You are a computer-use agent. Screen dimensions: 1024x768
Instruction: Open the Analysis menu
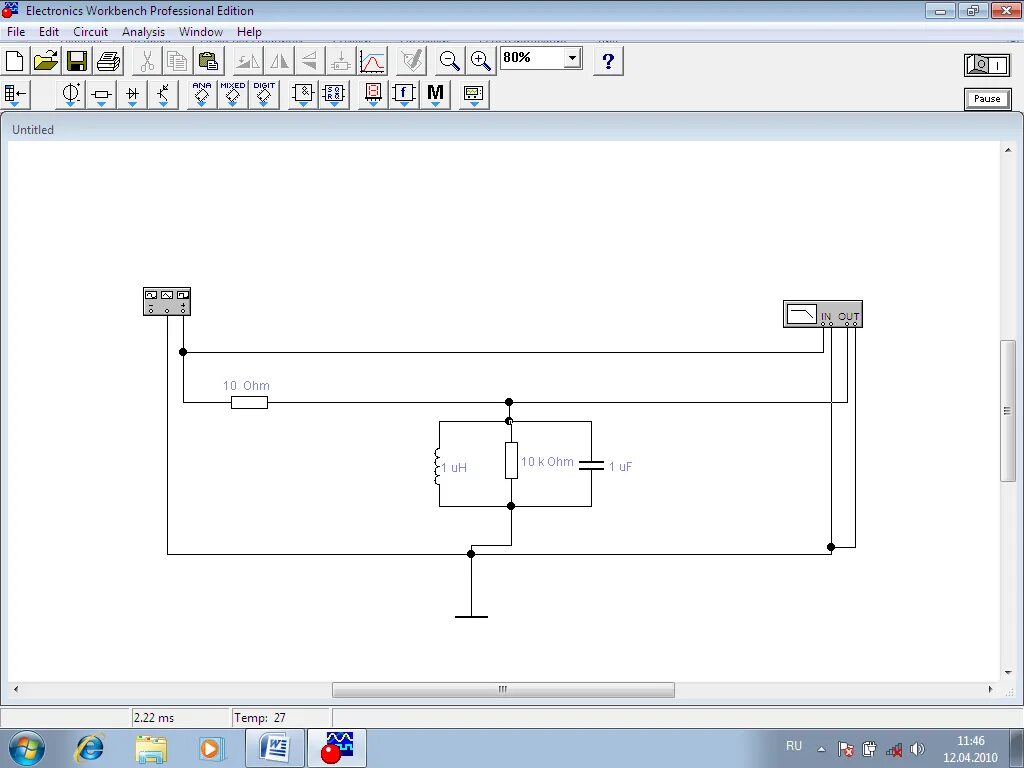point(143,31)
